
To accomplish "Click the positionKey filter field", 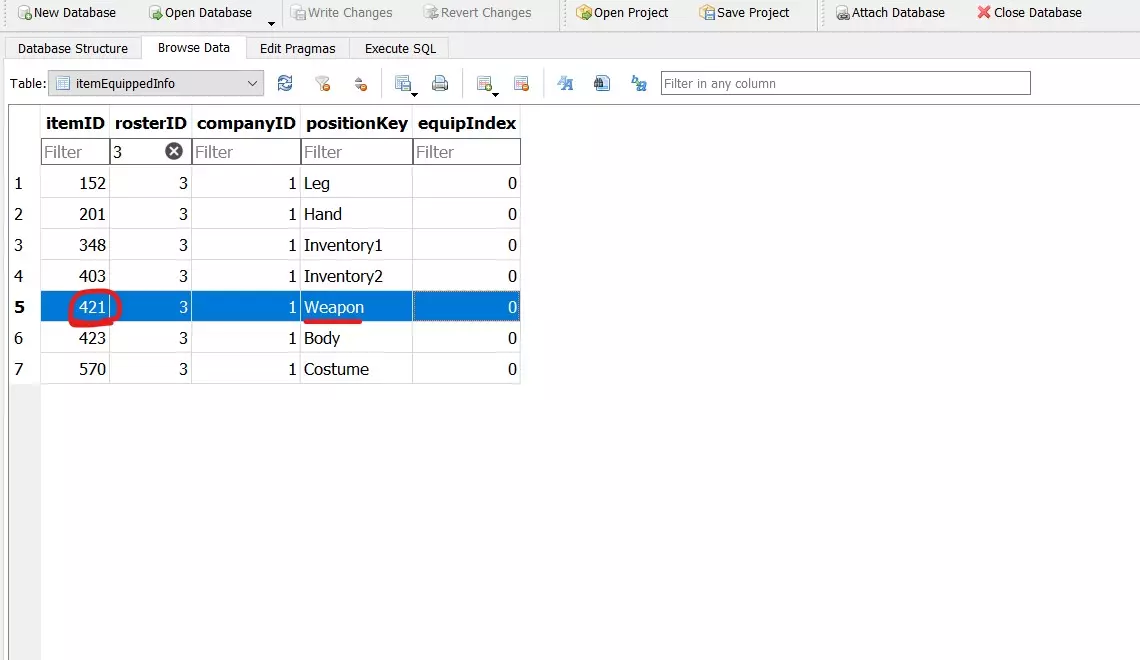I will point(356,152).
